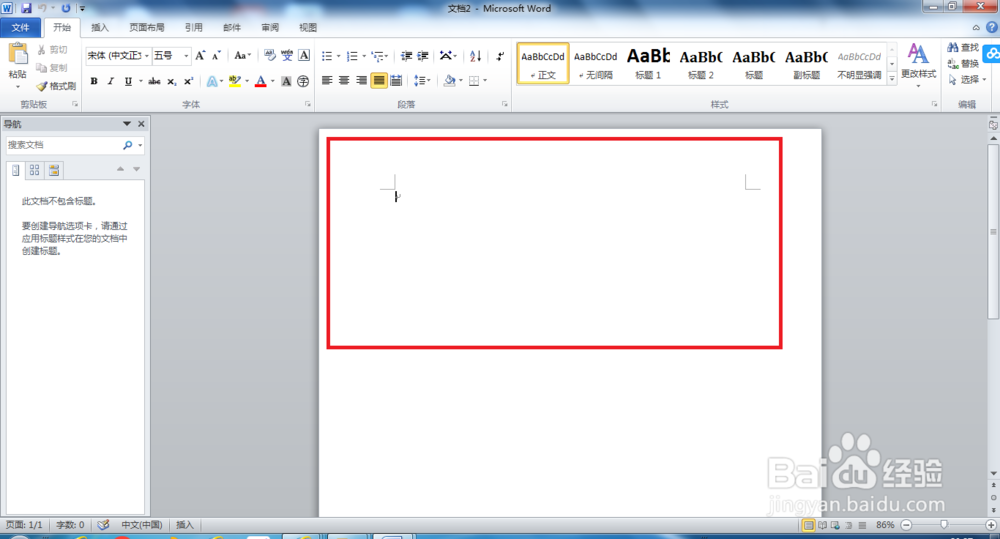
Task: Click the yellow text highlight button
Action: tap(235, 81)
